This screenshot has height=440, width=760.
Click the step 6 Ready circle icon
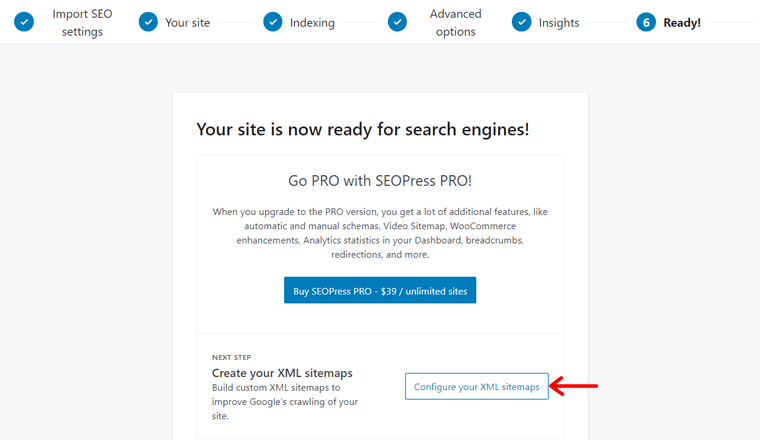pyautogui.click(x=646, y=22)
